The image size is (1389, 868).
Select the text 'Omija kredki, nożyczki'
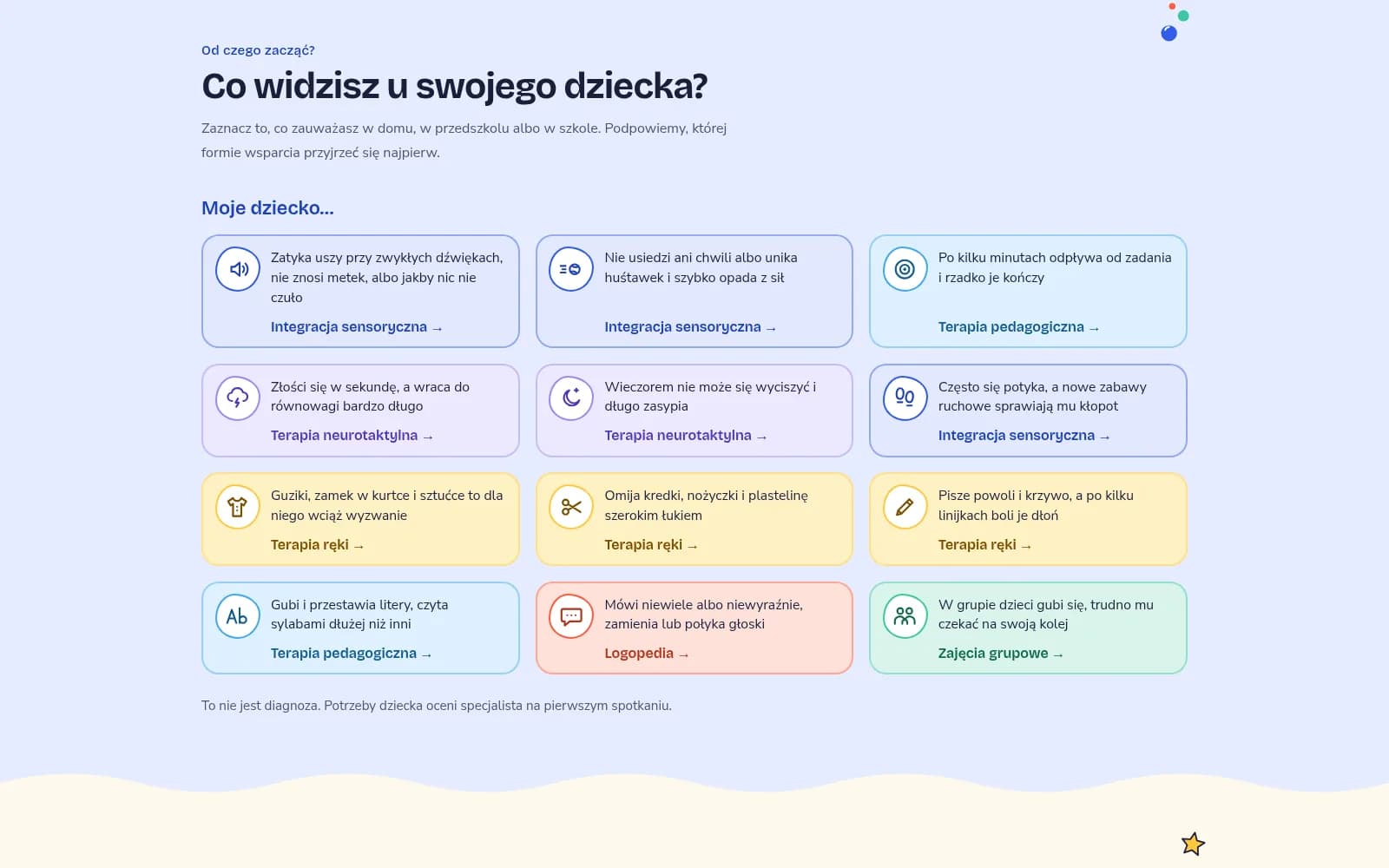click(671, 496)
